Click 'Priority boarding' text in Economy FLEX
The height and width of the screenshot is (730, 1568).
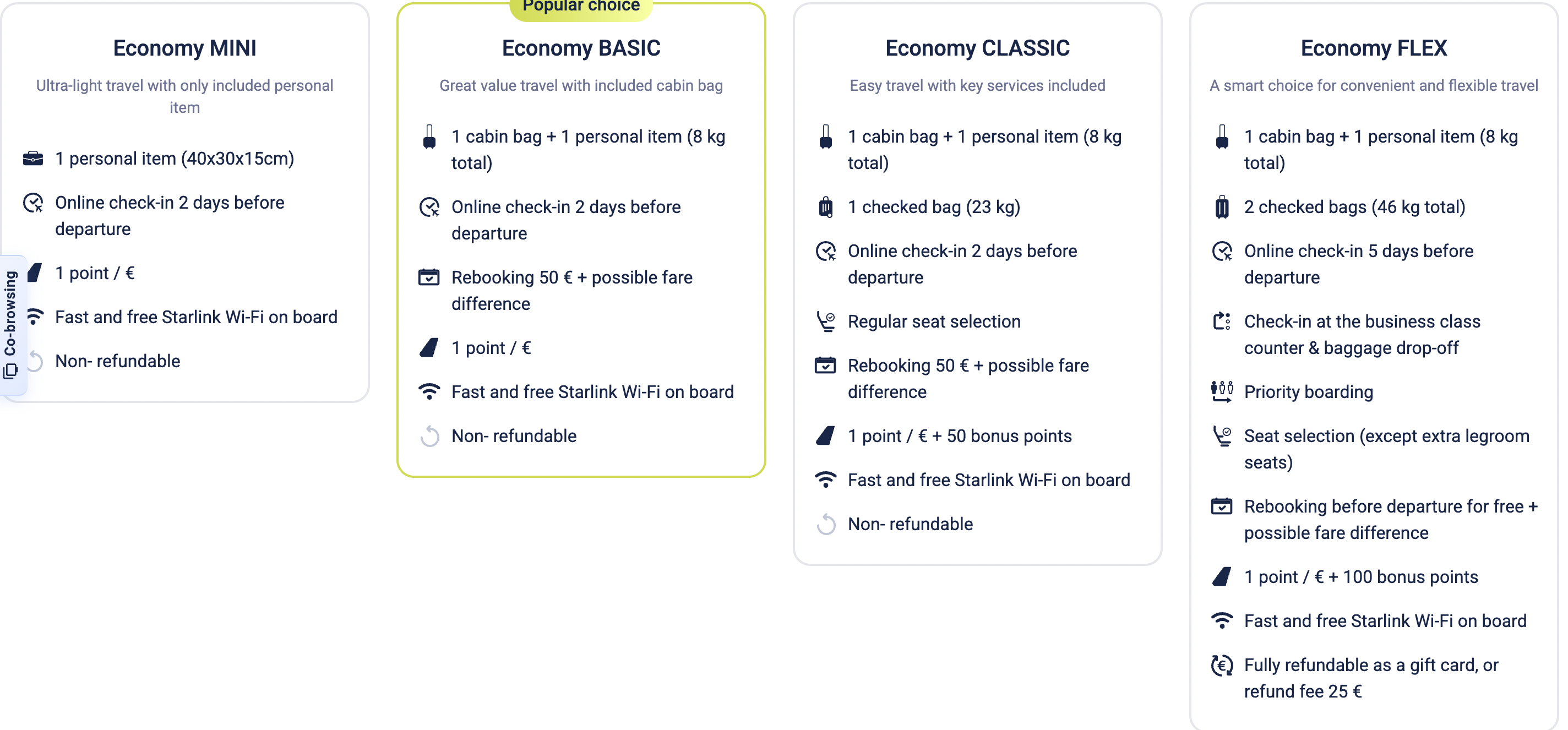pyautogui.click(x=1308, y=392)
